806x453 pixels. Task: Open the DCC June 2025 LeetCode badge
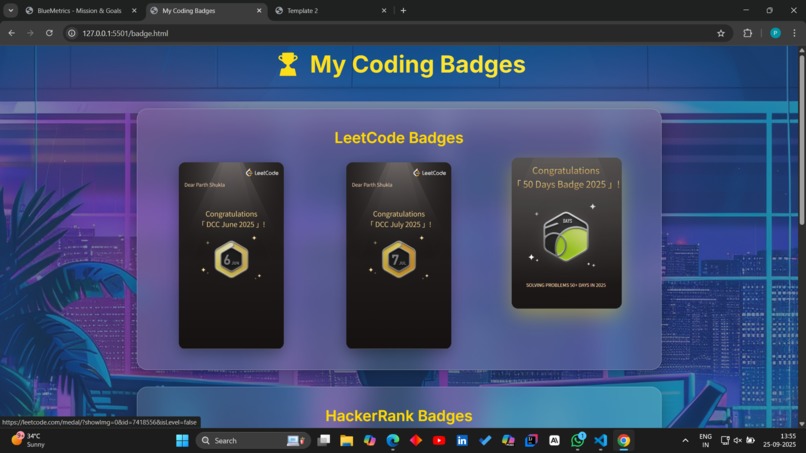231,255
